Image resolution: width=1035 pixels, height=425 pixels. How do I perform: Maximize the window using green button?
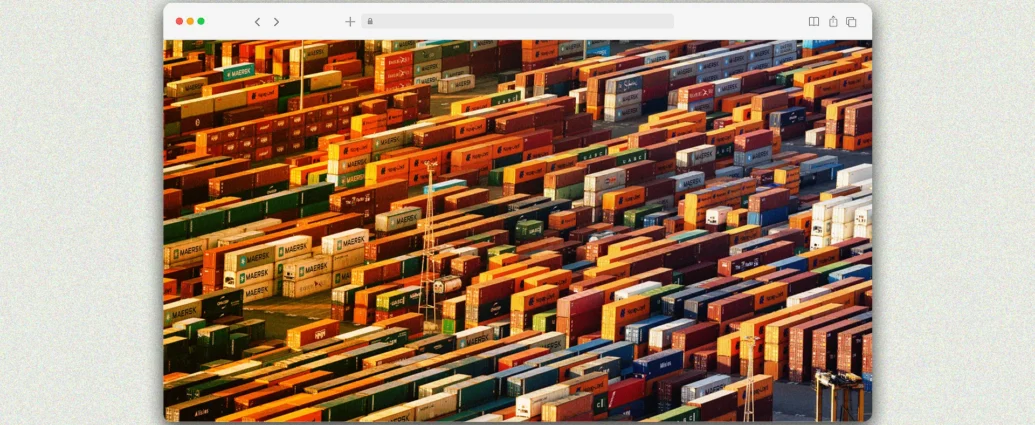click(x=201, y=21)
